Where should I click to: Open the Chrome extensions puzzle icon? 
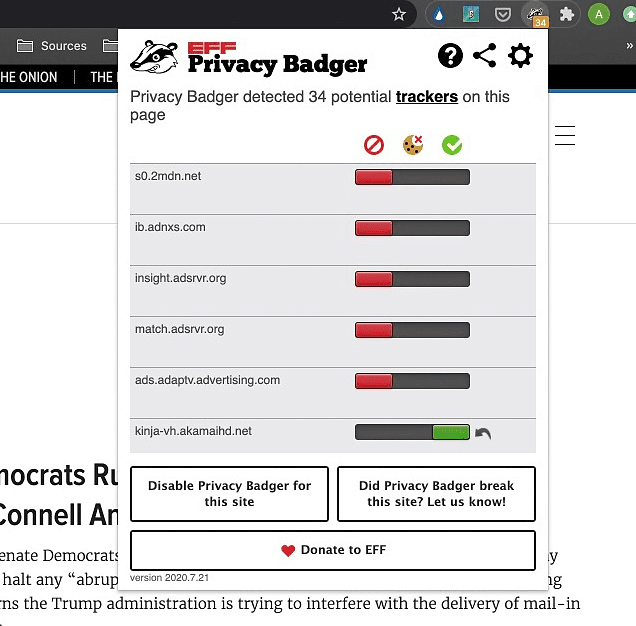(568, 15)
